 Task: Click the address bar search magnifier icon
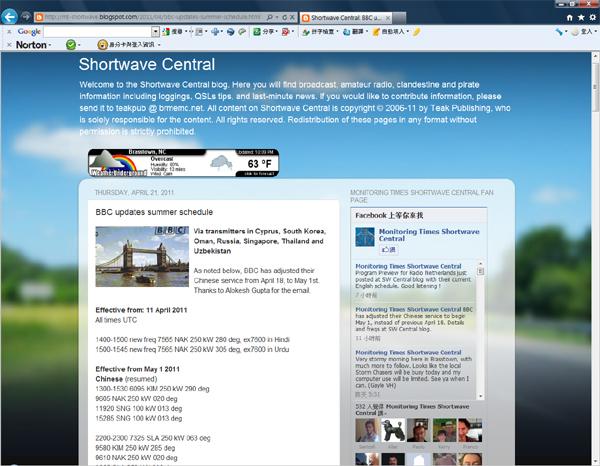[270, 17]
